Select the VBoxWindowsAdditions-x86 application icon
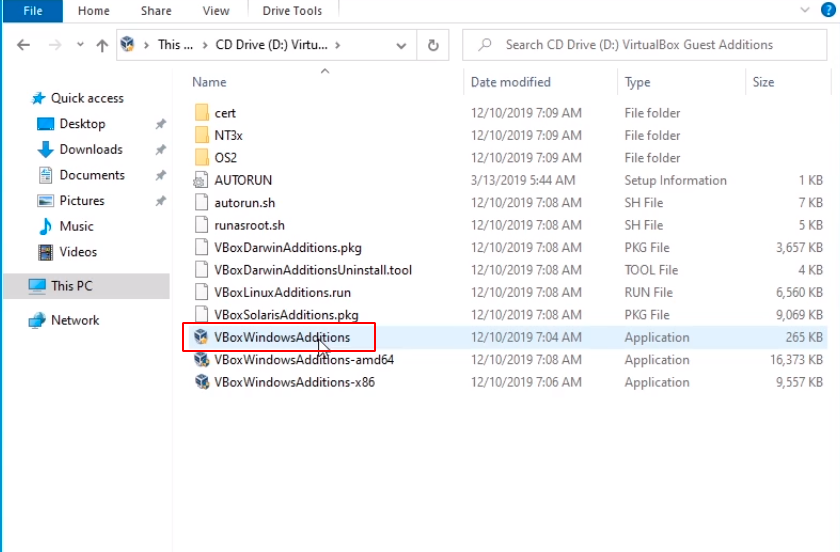 pyautogui.click(x=201, y=382)
